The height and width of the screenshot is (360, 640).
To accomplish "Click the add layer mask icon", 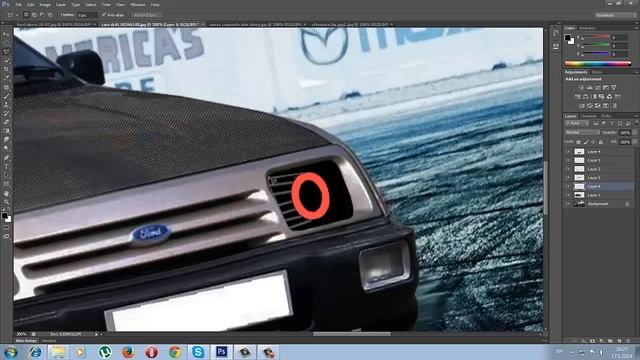I will [592, 340].
